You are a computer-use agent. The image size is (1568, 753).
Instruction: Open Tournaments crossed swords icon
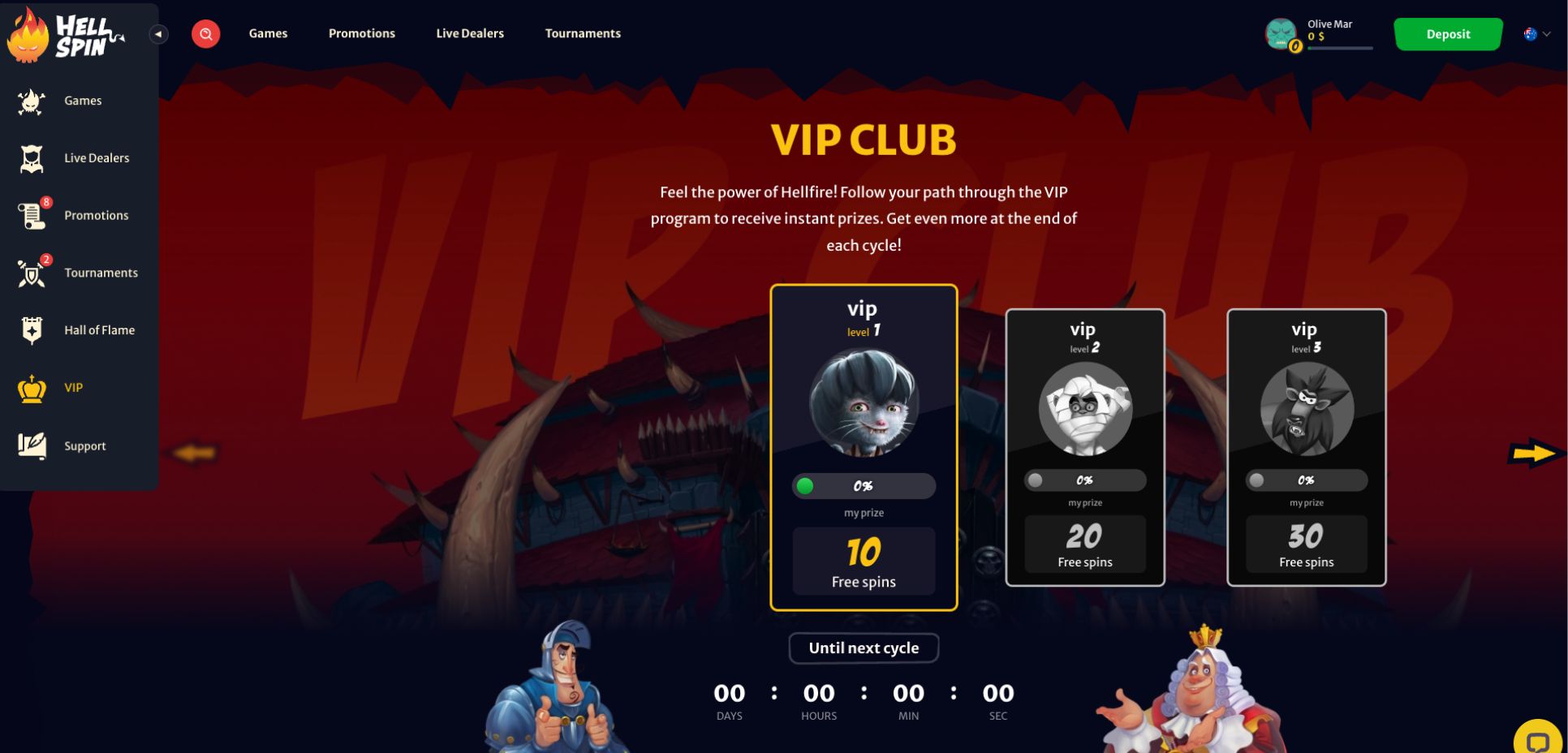pos(32,273)
